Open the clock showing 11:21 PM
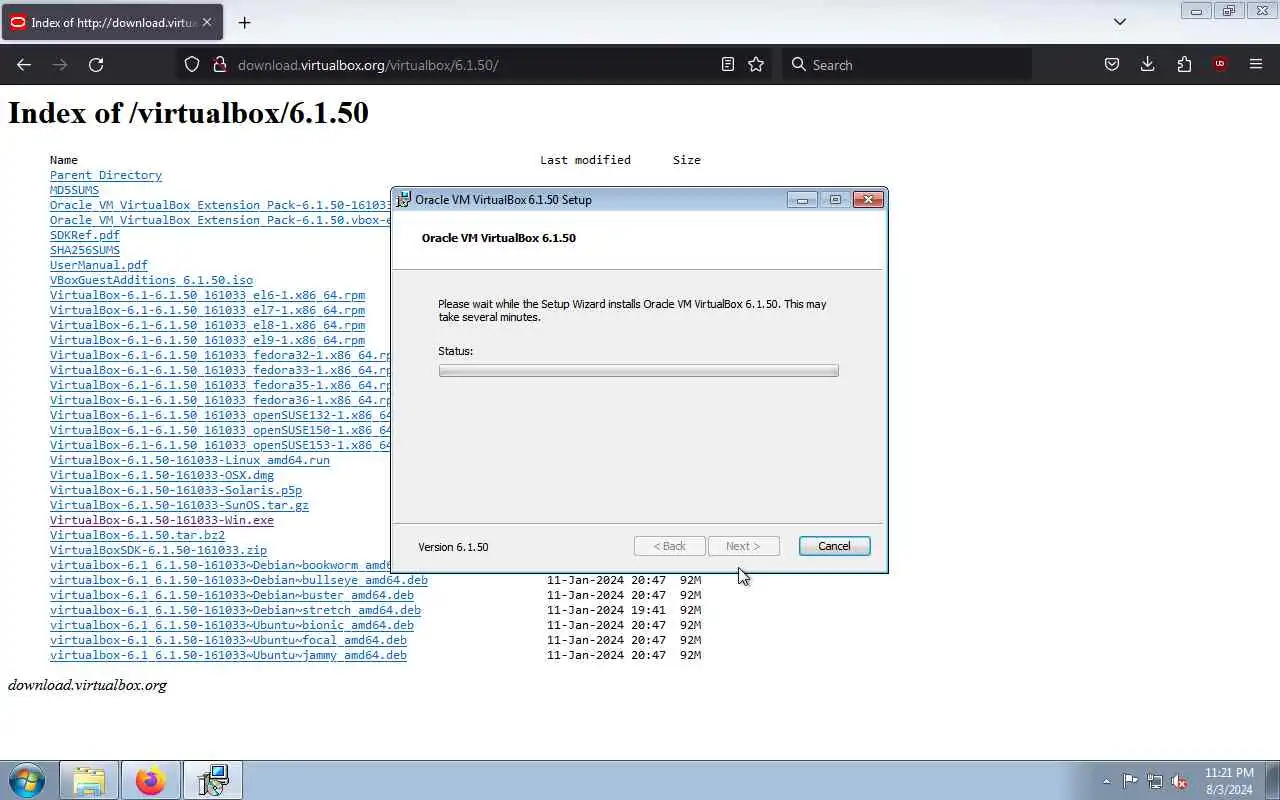The image size is (1280, 800). [1229, 781]
